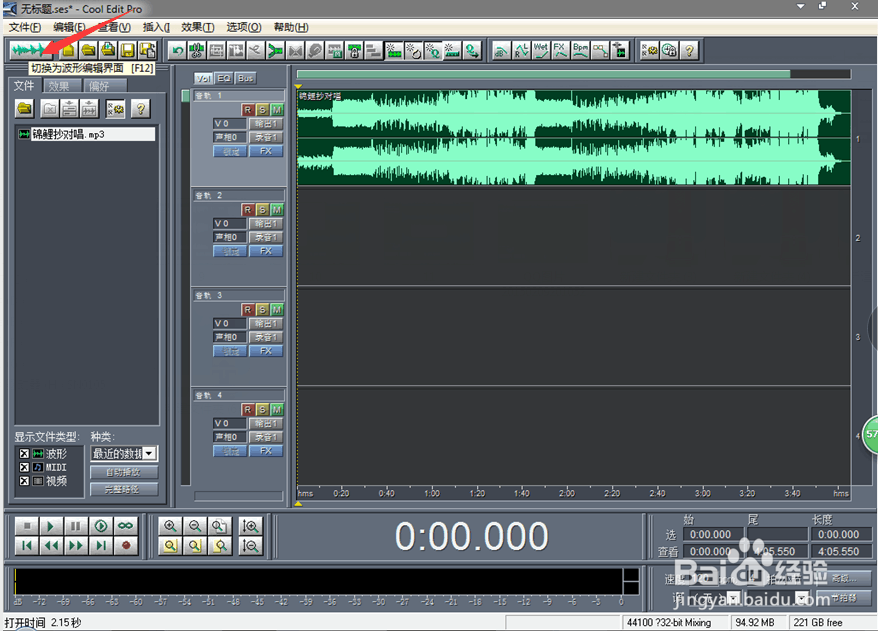Screen dimensions: 878x631
Task: Switch to the 效果 panel tab
Action: 62,86
